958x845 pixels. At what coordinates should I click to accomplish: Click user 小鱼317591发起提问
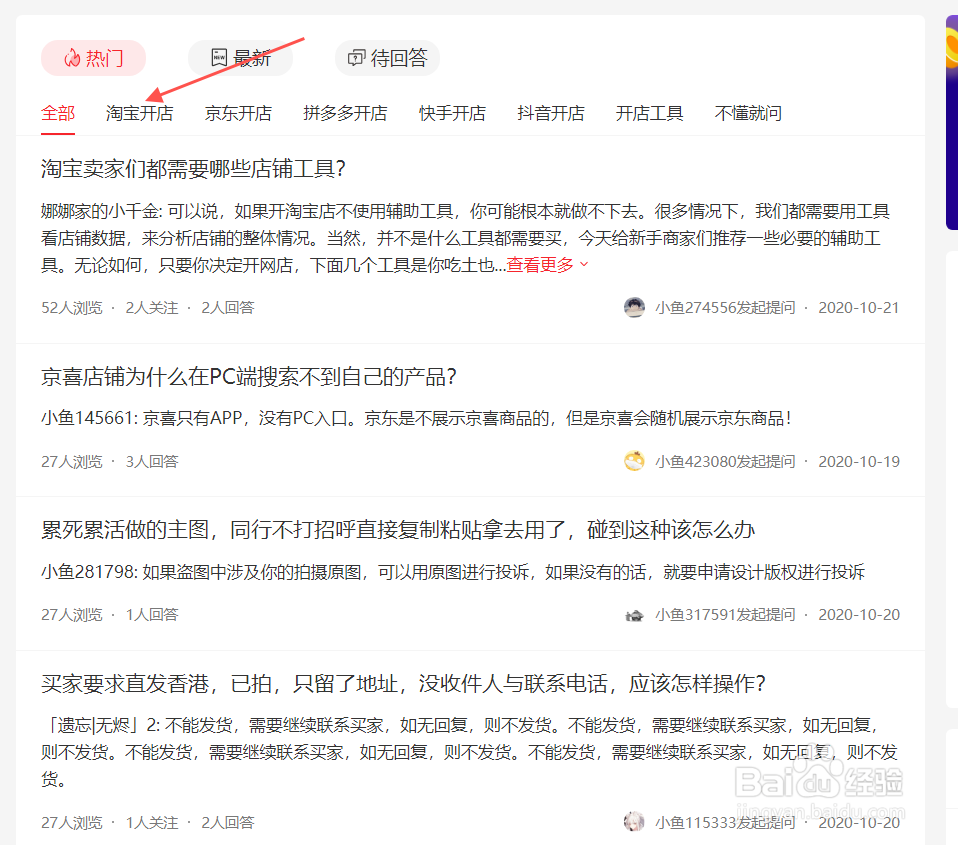[725, 615]
